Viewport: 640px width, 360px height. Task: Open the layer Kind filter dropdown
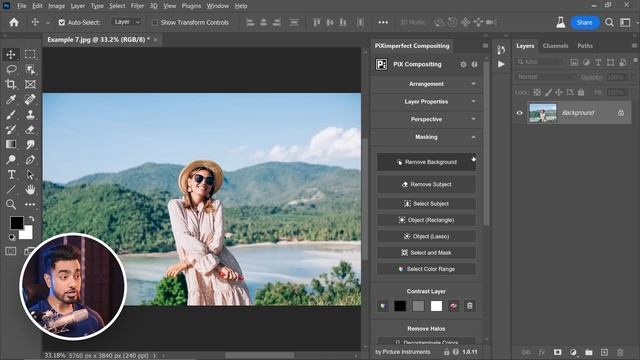click(x=540, y=62)
